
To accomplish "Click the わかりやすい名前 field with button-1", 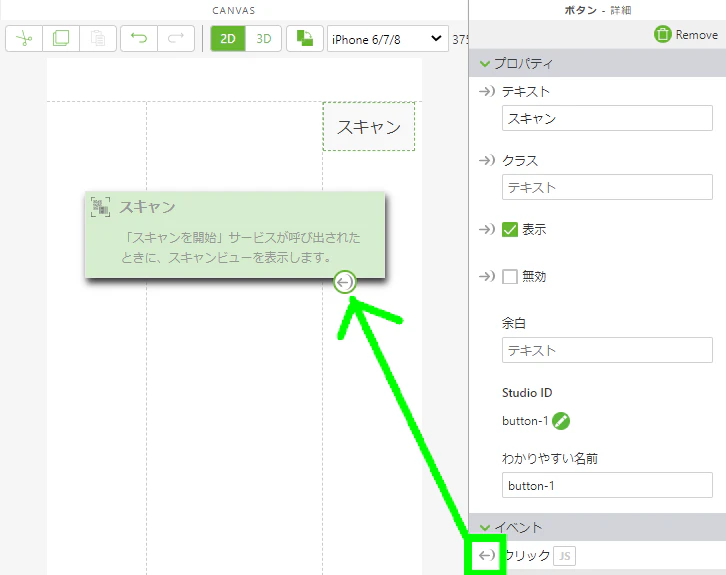I will (607, 485).
